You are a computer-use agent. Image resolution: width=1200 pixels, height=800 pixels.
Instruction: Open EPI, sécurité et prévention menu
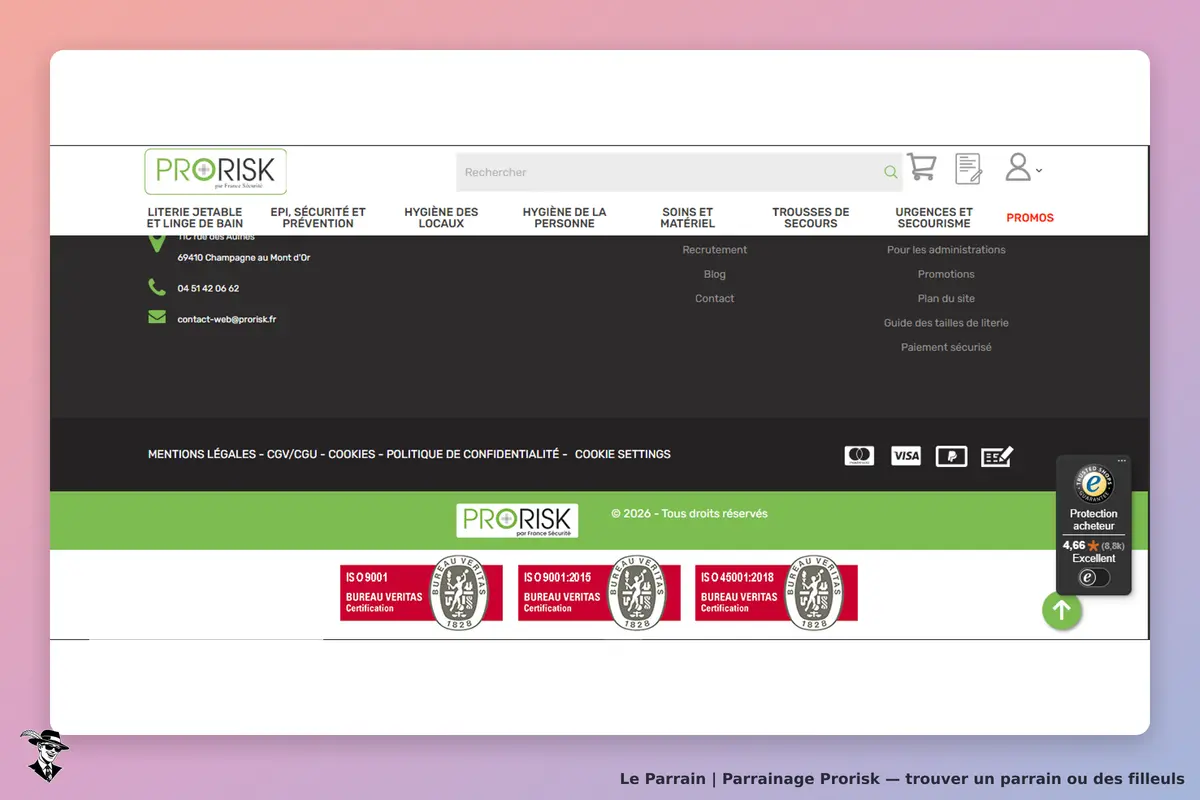pos(318,218)
